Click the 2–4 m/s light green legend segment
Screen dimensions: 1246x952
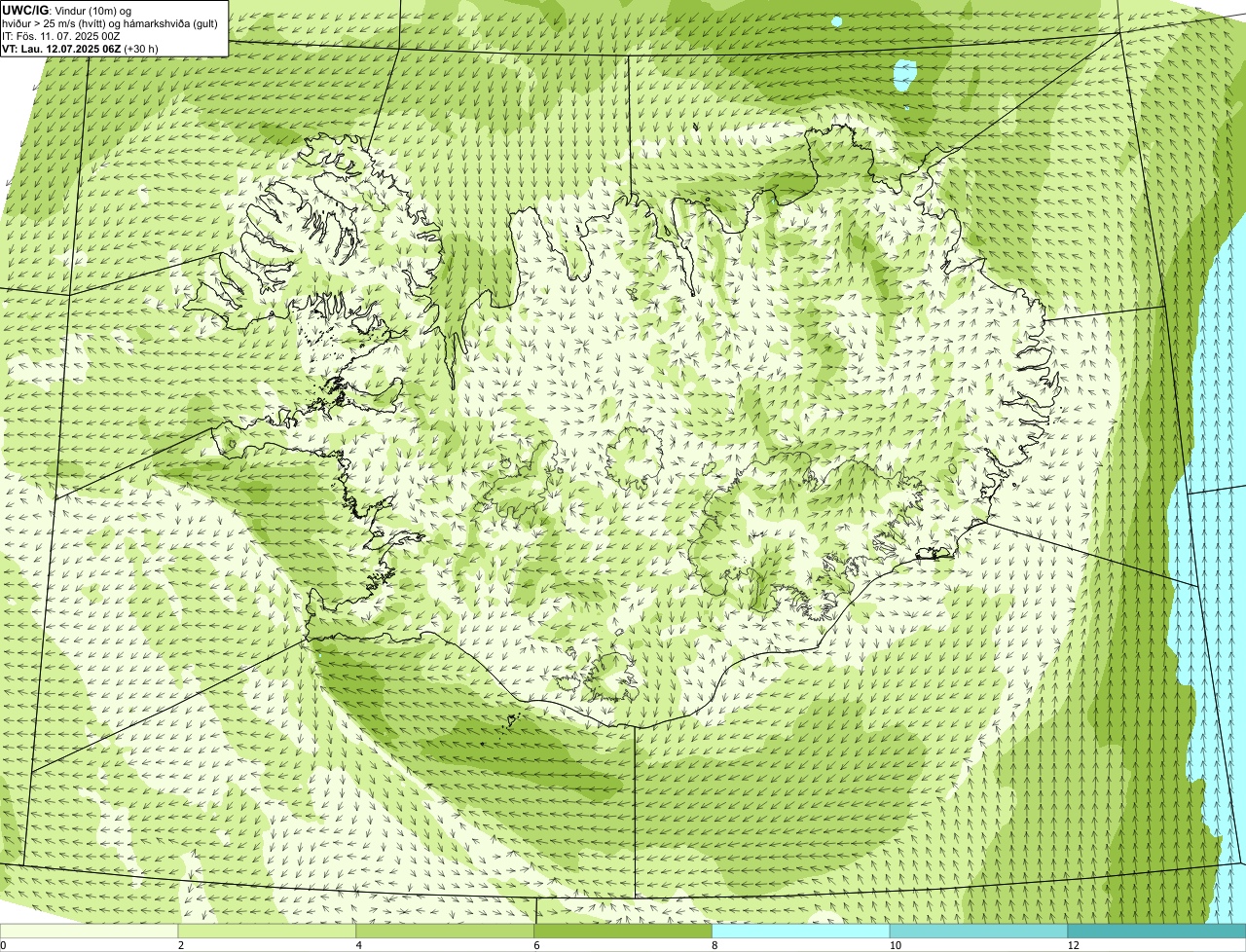[268, 932]
